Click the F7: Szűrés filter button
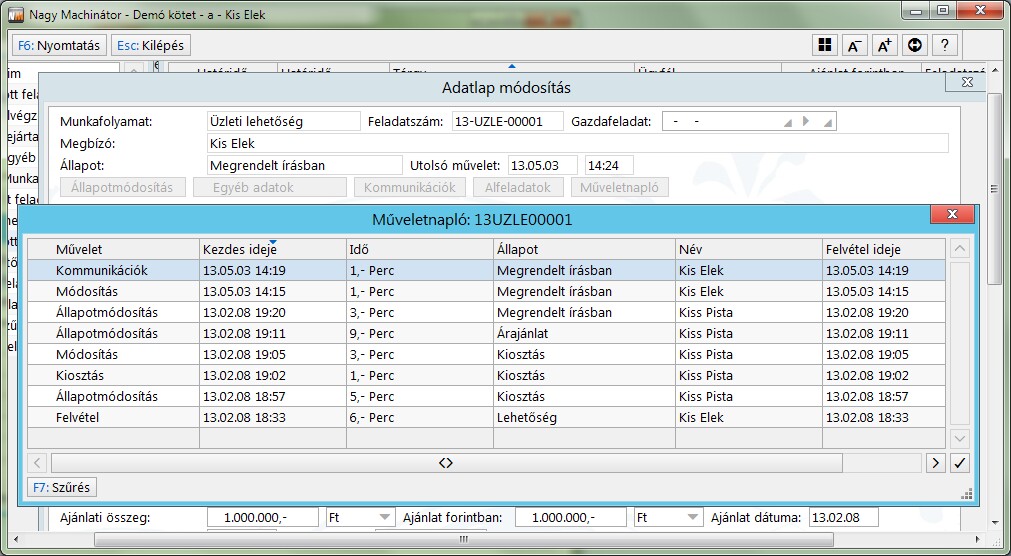 pyautogui.click(x=62, y=487)
